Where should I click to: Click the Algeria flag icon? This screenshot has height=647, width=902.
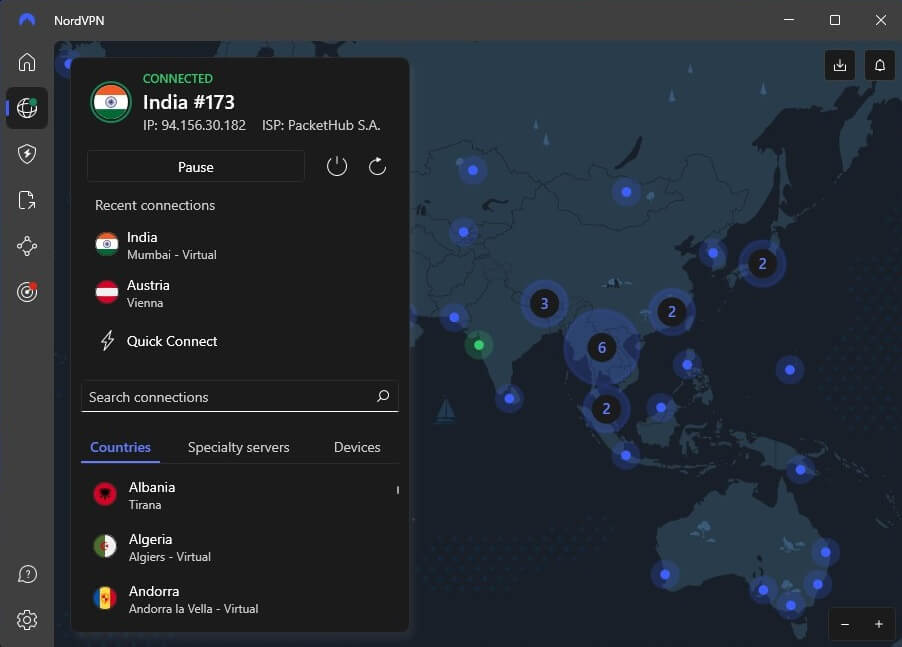(105, 546)
